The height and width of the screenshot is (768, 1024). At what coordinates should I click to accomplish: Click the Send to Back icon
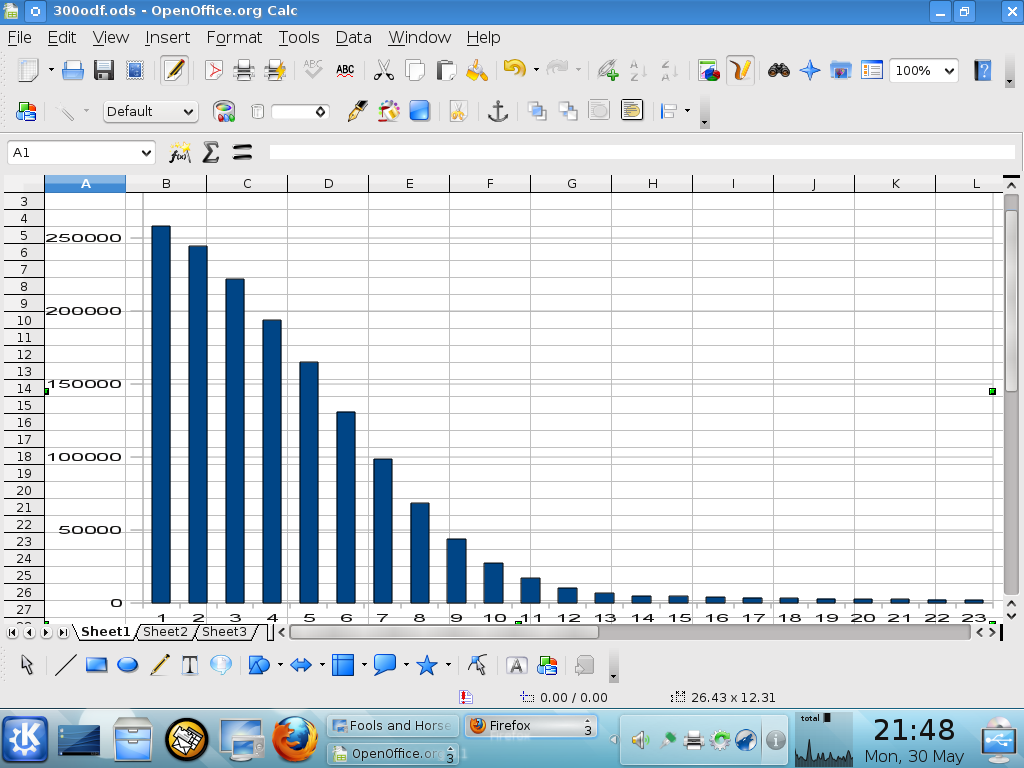(568, 112)
